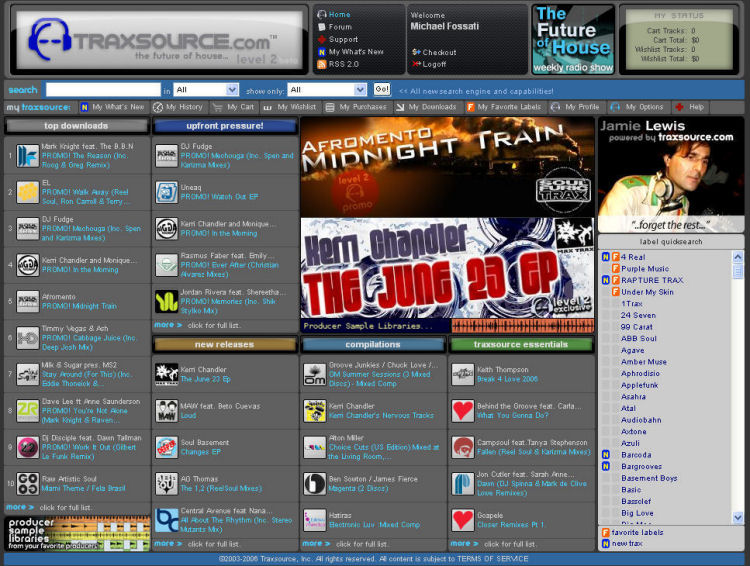The image size is (750, 566).
Task: Click the Logoff icon
Action: pos(415,64)
